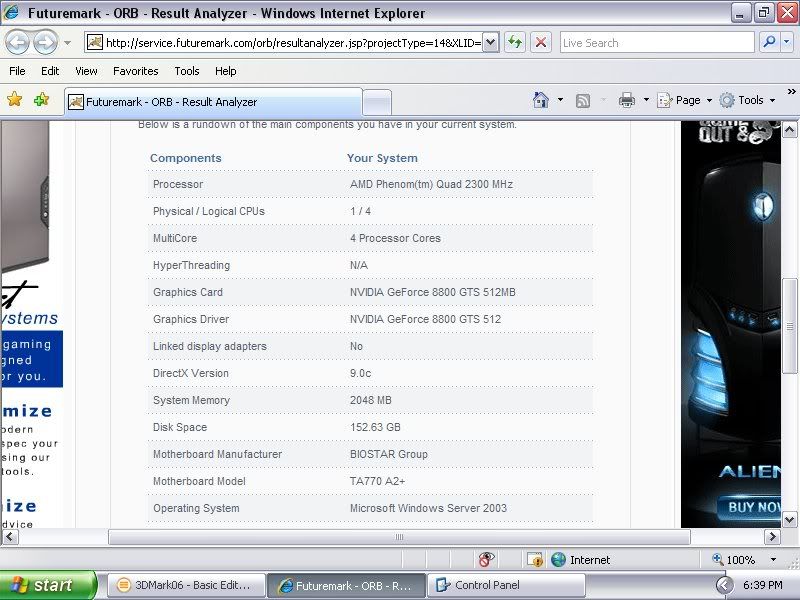Image resolution: width=800 pixels, height=600 pixels.
Task: Click the browser Forward arrow button
Action: [45, 43]
